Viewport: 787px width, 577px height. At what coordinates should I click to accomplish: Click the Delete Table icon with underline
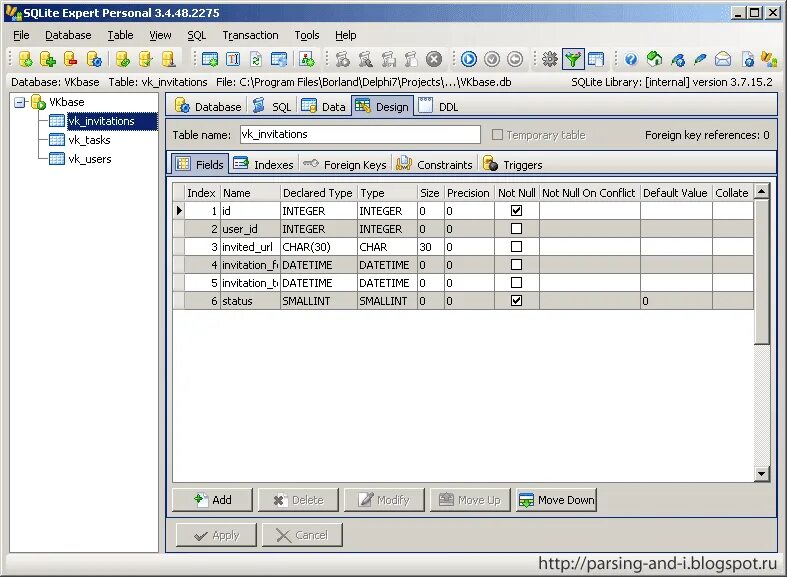point(168,59)
